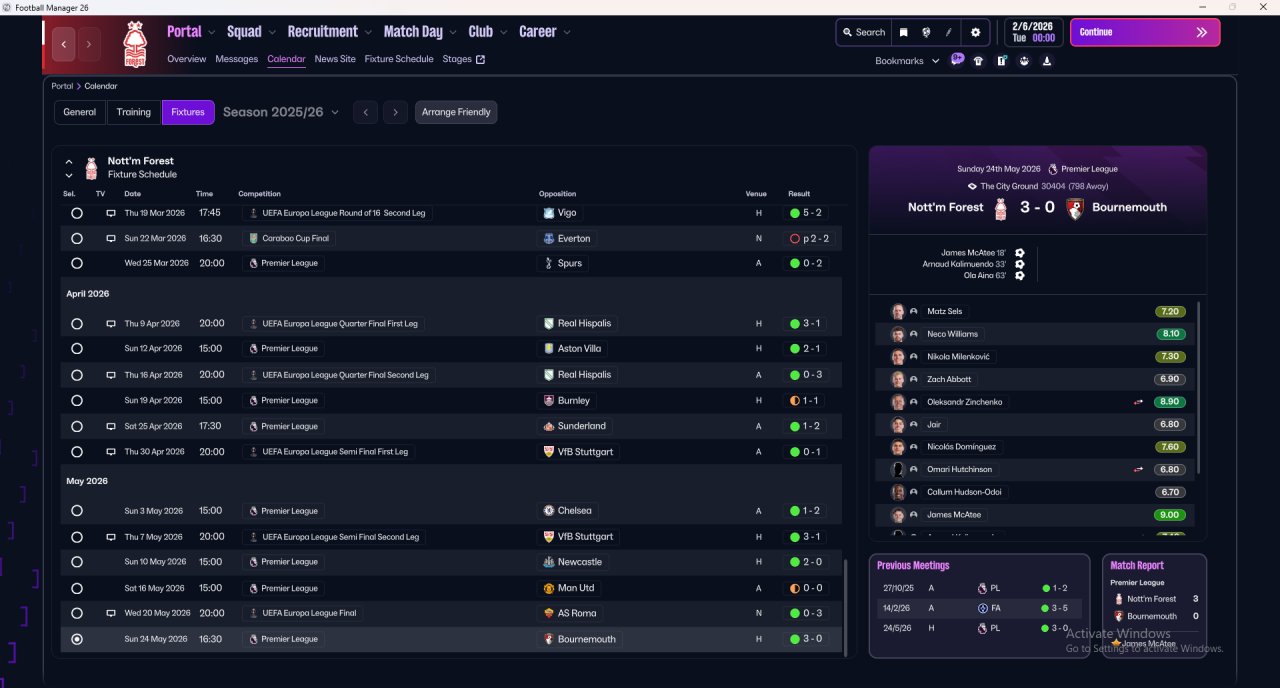
Task: Go back with the left arrow
Action: click(x=64, y=44)
